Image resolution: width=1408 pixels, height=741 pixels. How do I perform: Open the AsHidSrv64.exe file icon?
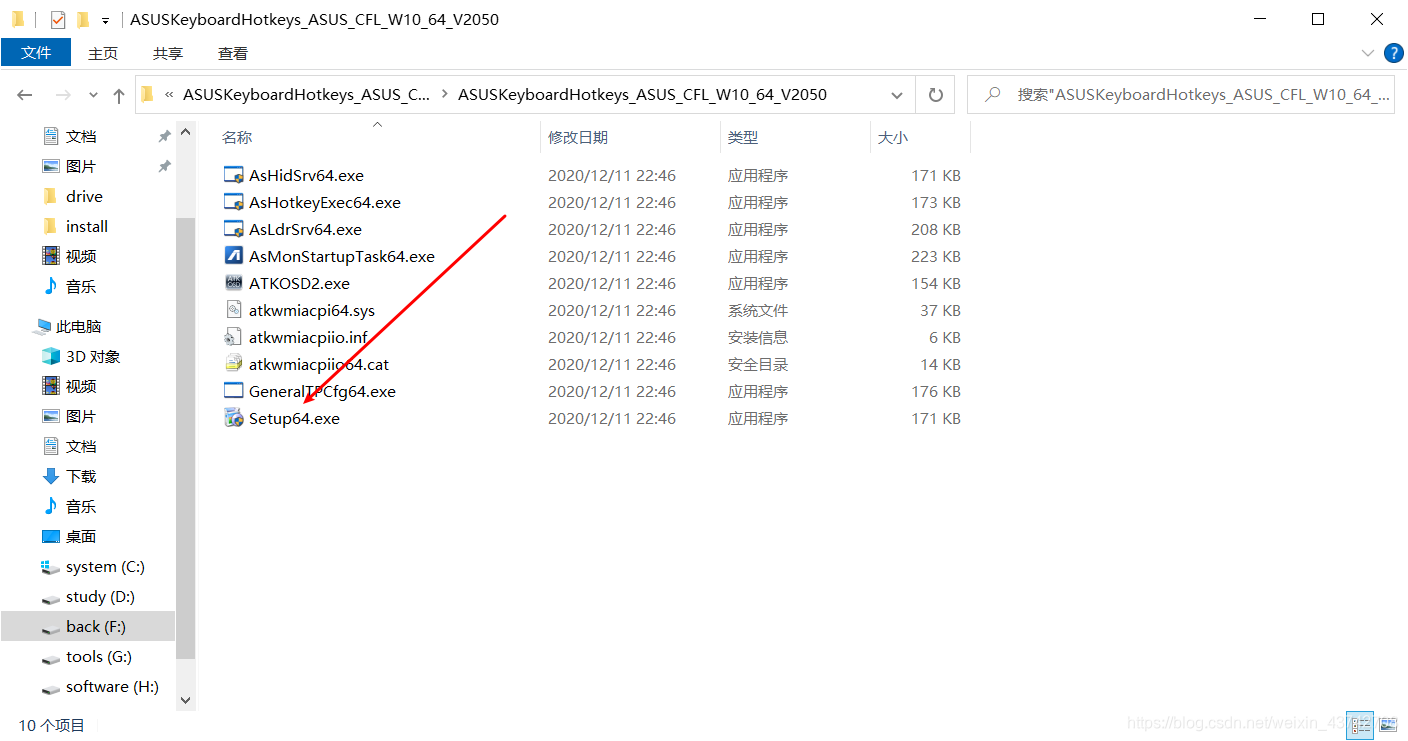(234, 175)
